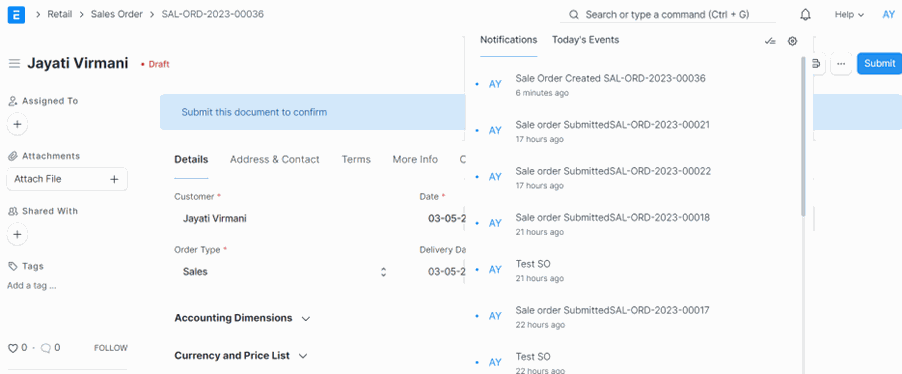Open comments via speech bubble icon

click(46, 348)
